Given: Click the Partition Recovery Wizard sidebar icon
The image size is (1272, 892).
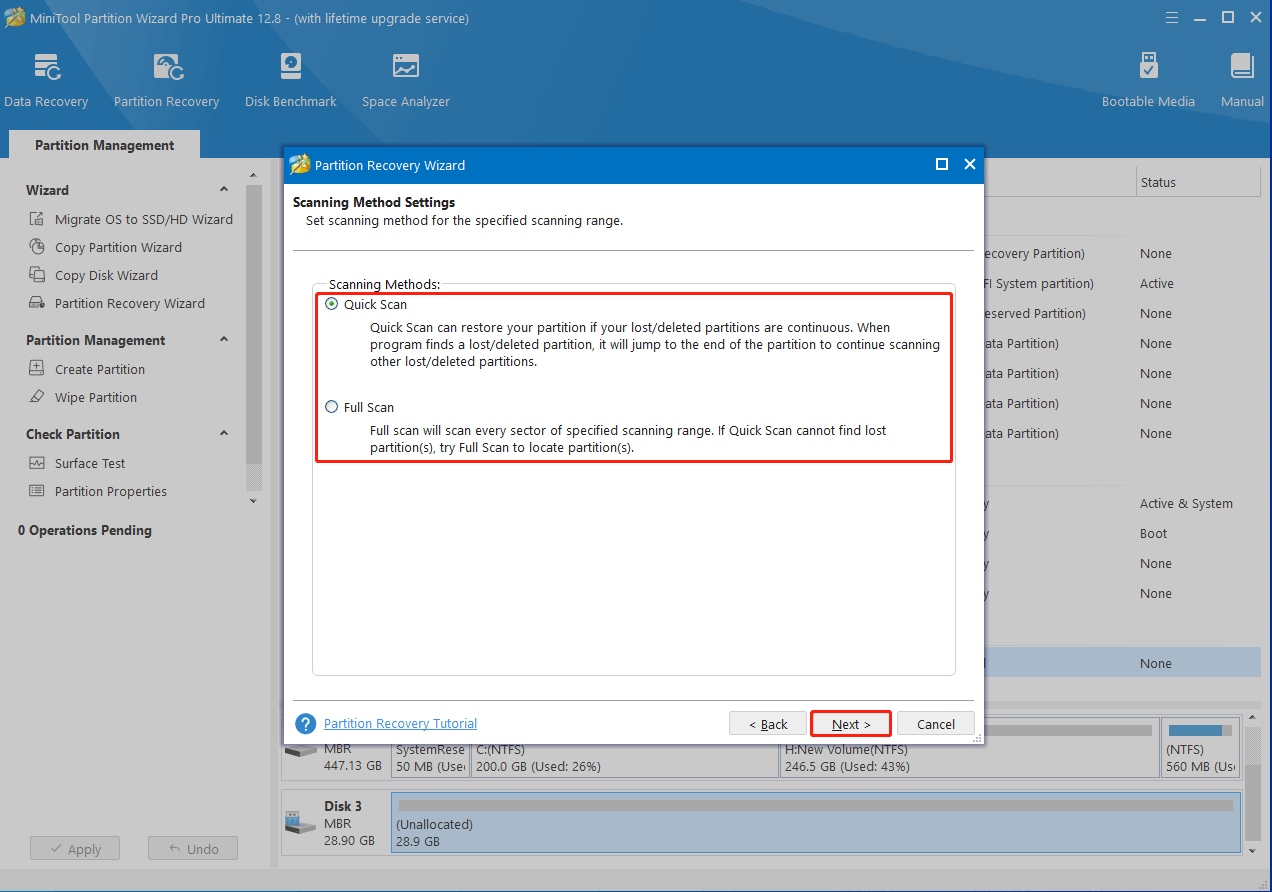Looking at the screenshot, I should pyautogui.click(x=37, y=303).
